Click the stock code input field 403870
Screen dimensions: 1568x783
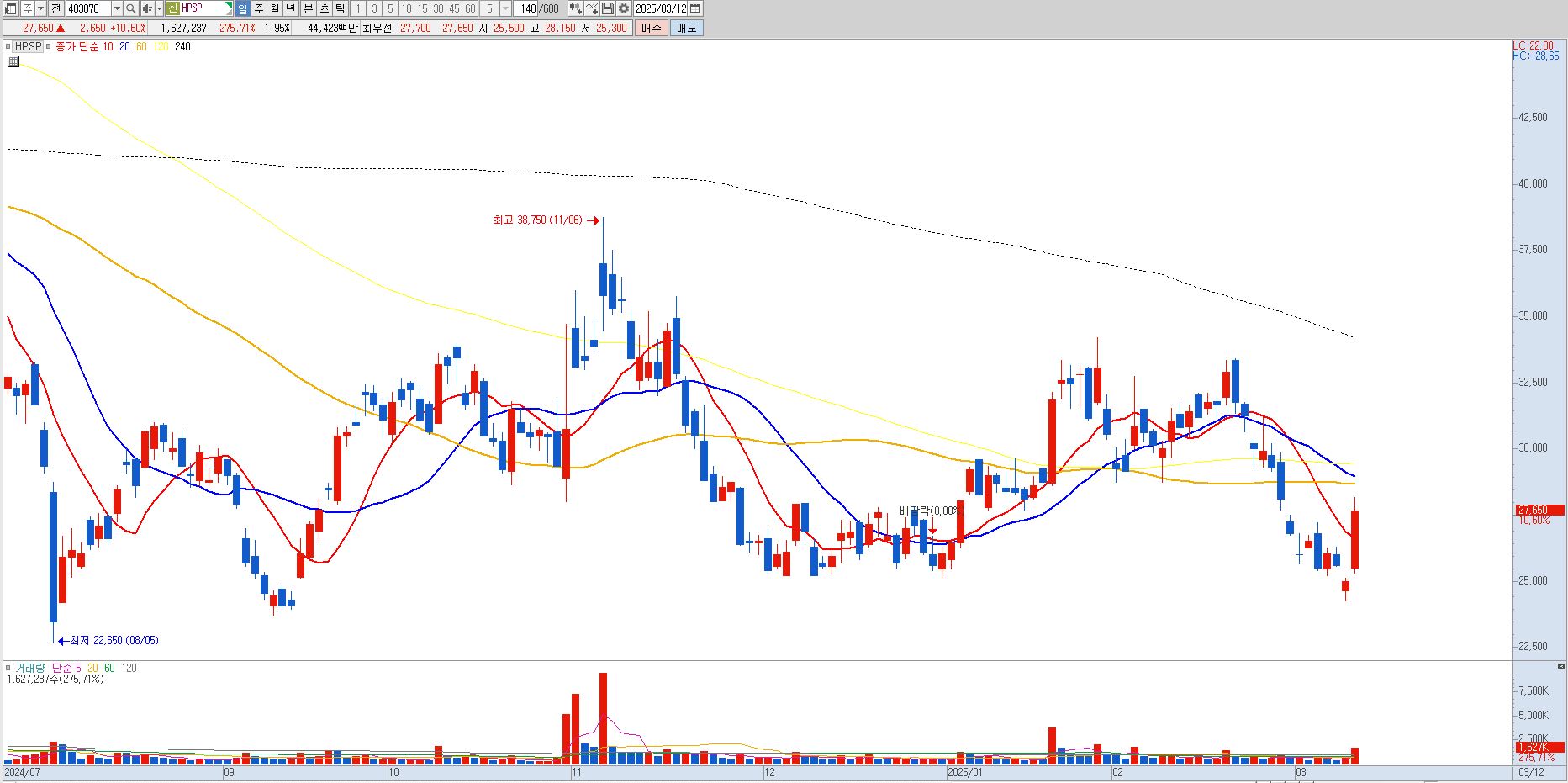click(88, 8)
